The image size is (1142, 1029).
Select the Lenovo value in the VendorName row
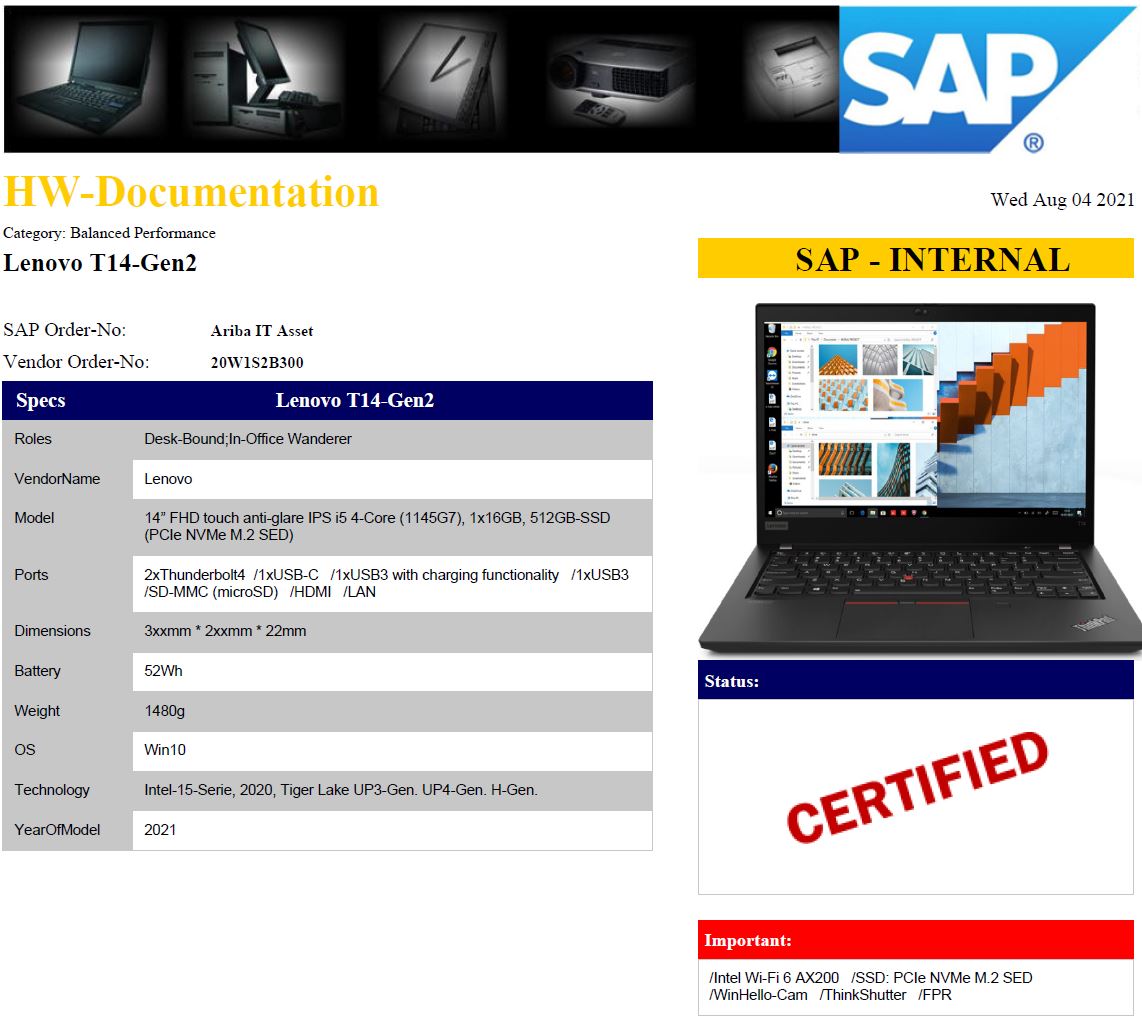click(x=168, y=479)
